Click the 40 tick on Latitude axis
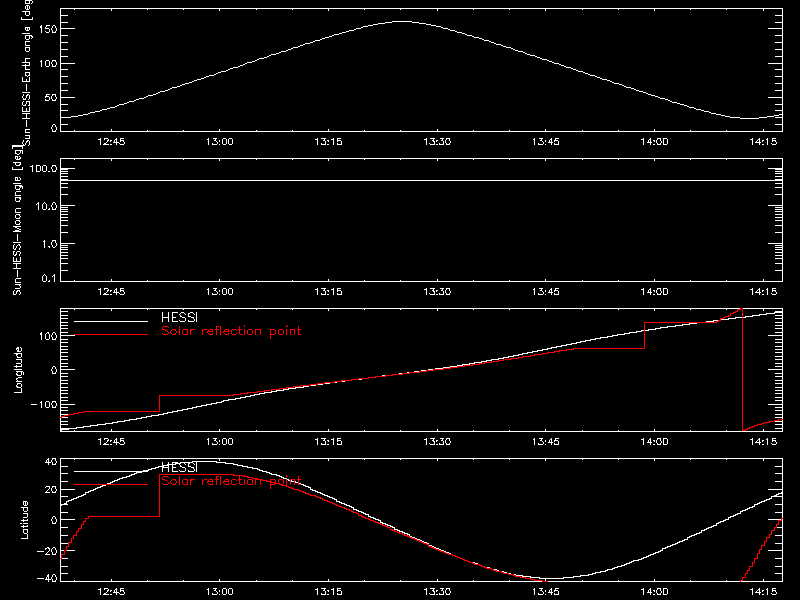The width and height of the screenshot is (800, 600). coord(51,462)
